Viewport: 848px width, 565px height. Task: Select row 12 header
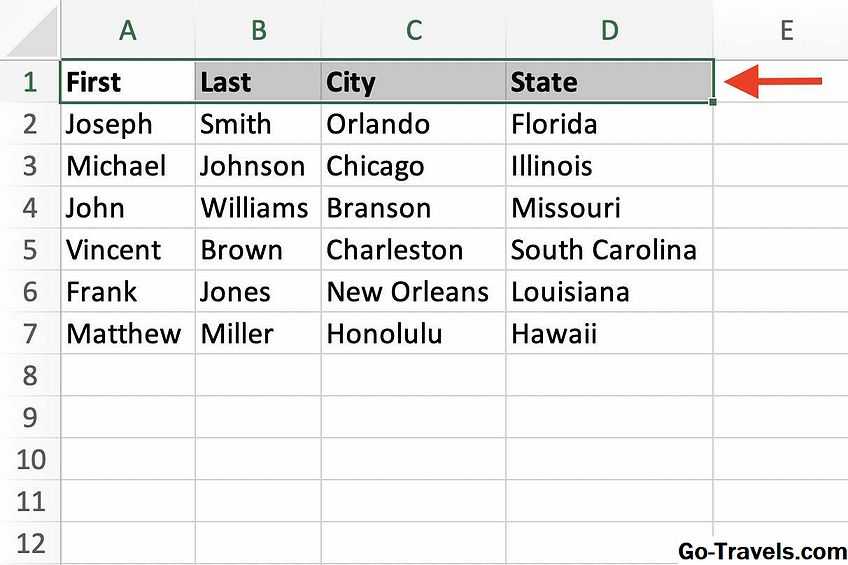[x=29, y=543]
